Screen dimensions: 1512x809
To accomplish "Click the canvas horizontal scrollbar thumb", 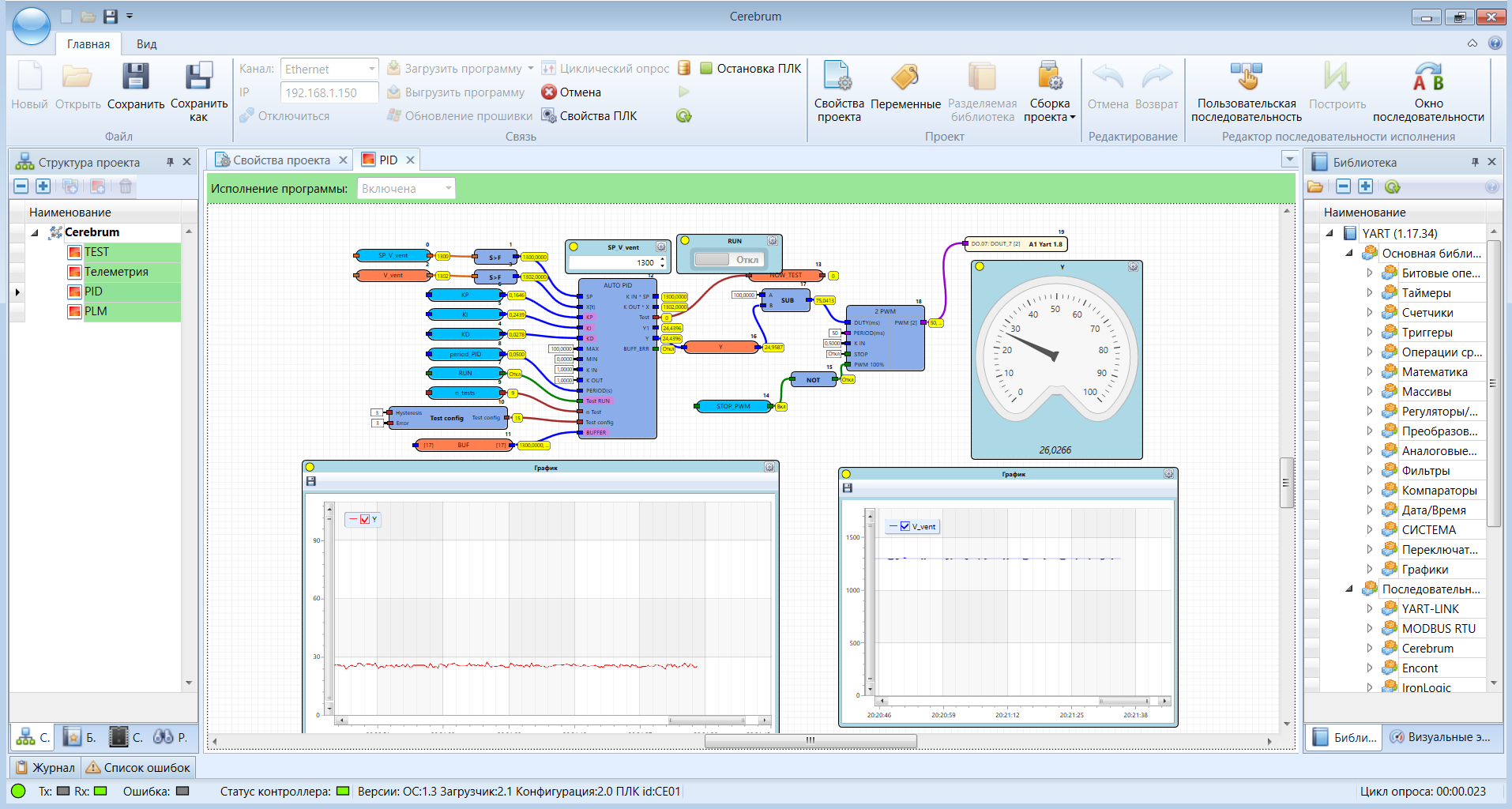I will pos(810,741).
